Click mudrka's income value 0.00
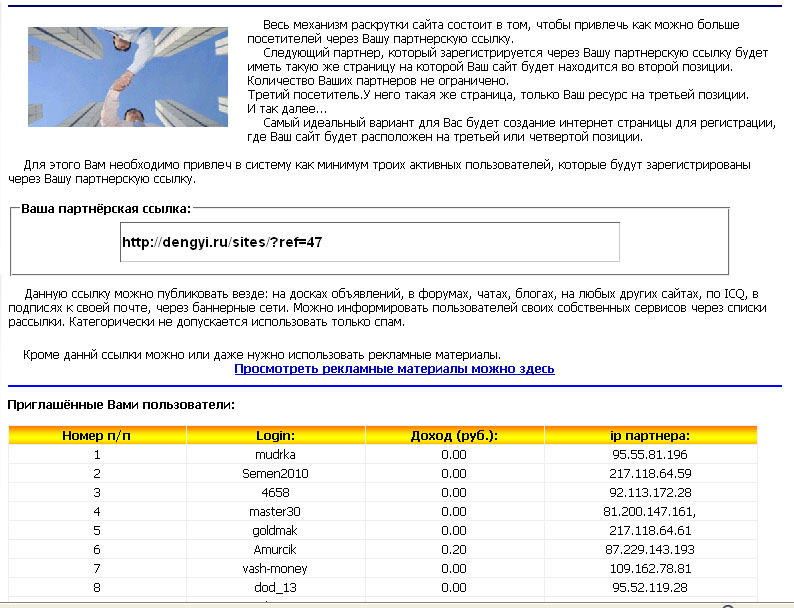This screenshot has height=608, width=794. pos(454,455)
